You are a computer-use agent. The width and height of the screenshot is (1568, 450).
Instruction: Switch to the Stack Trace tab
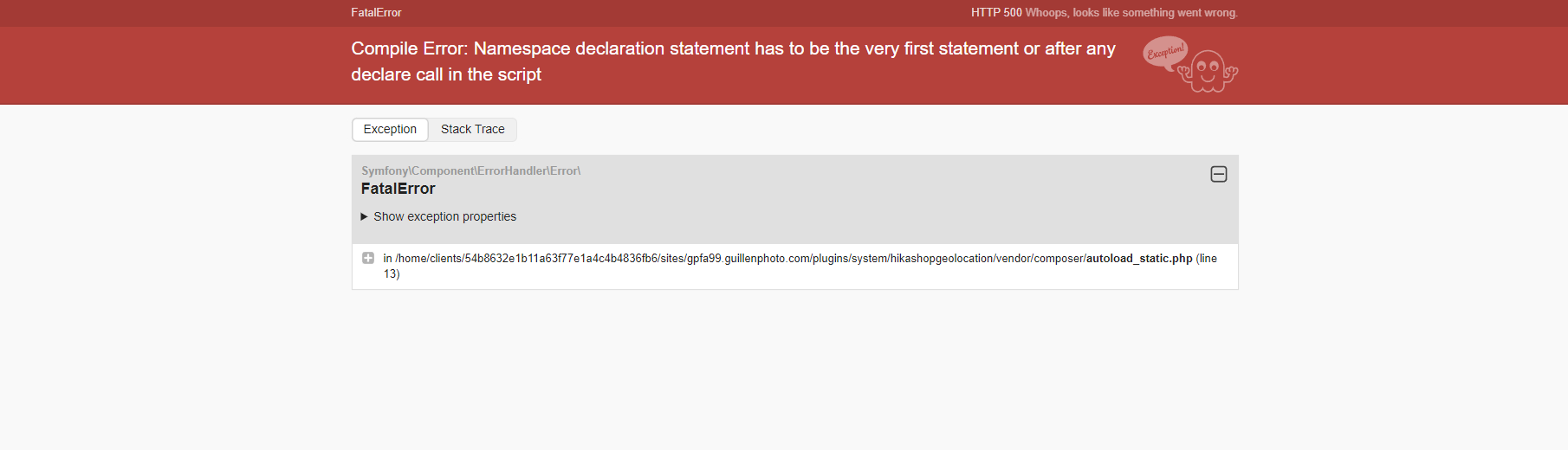pyautogui.click(x=472, y=130)
